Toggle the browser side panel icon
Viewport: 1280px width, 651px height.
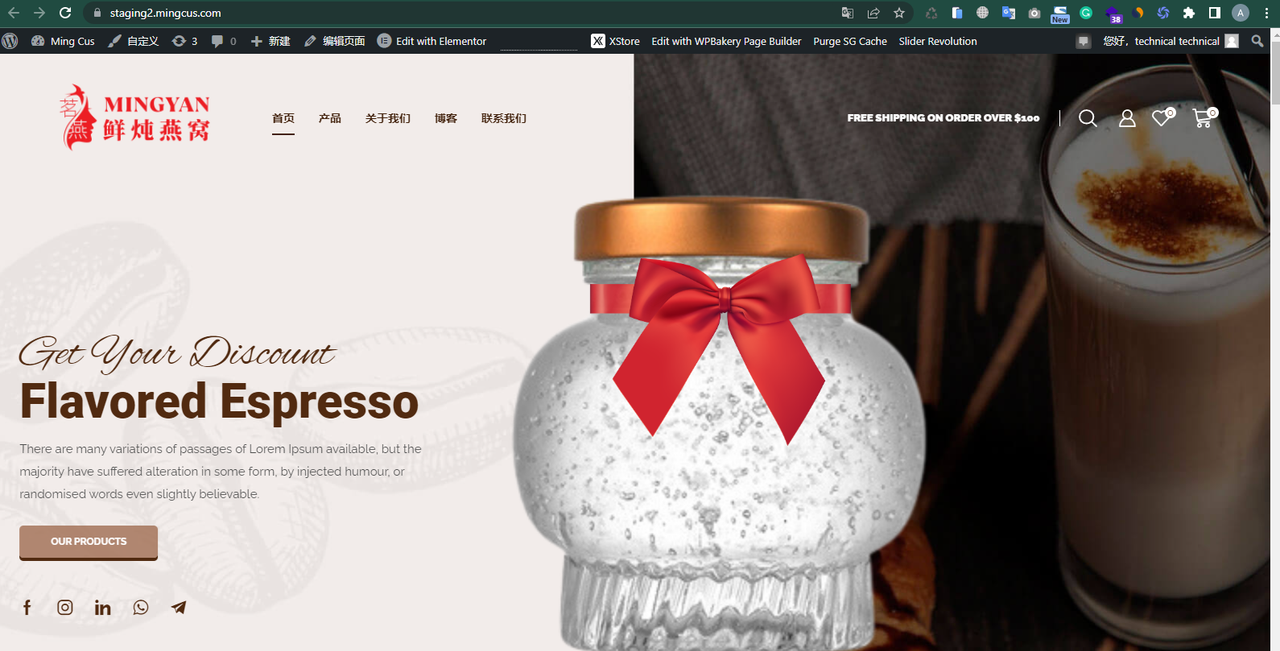1214,13
